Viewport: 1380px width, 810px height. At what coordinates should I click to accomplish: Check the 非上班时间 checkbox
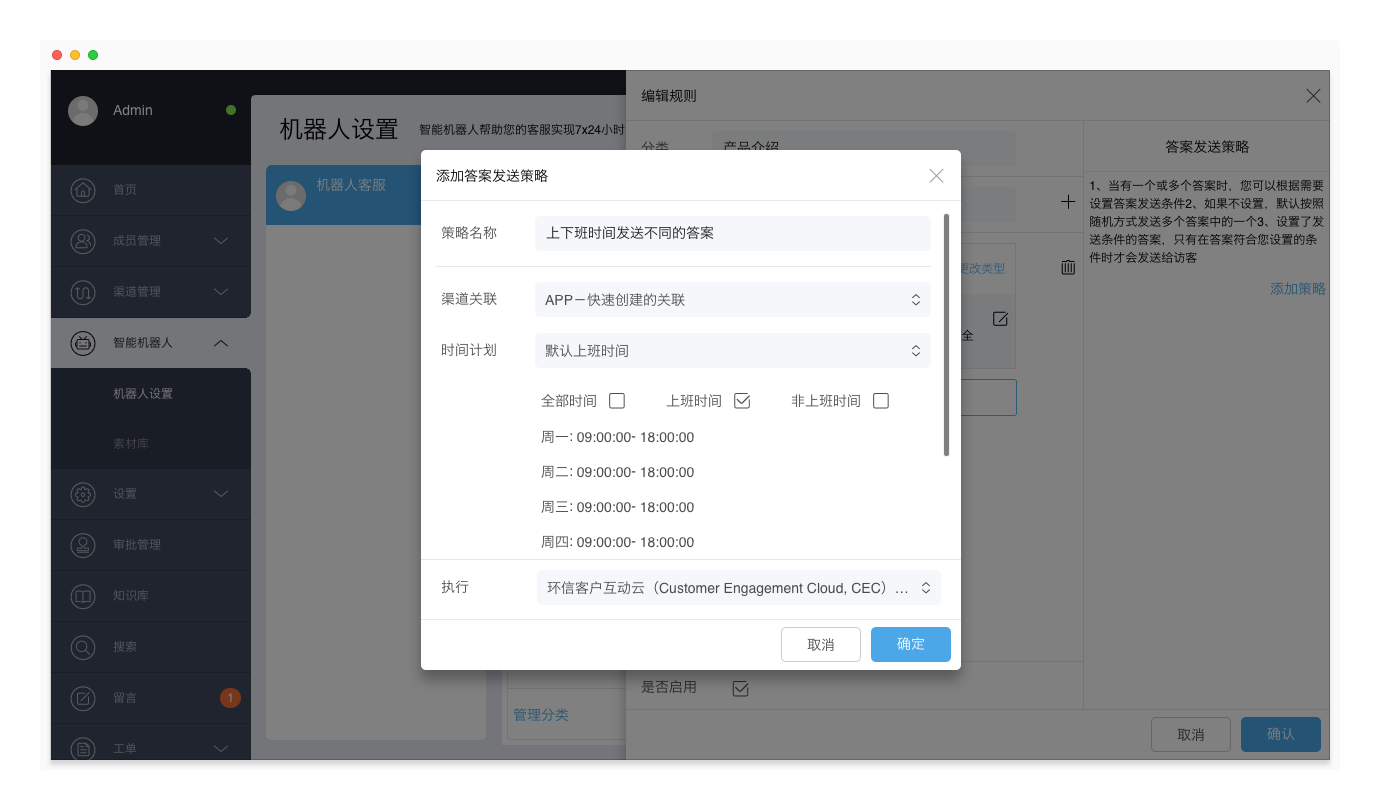coord(881,401)
